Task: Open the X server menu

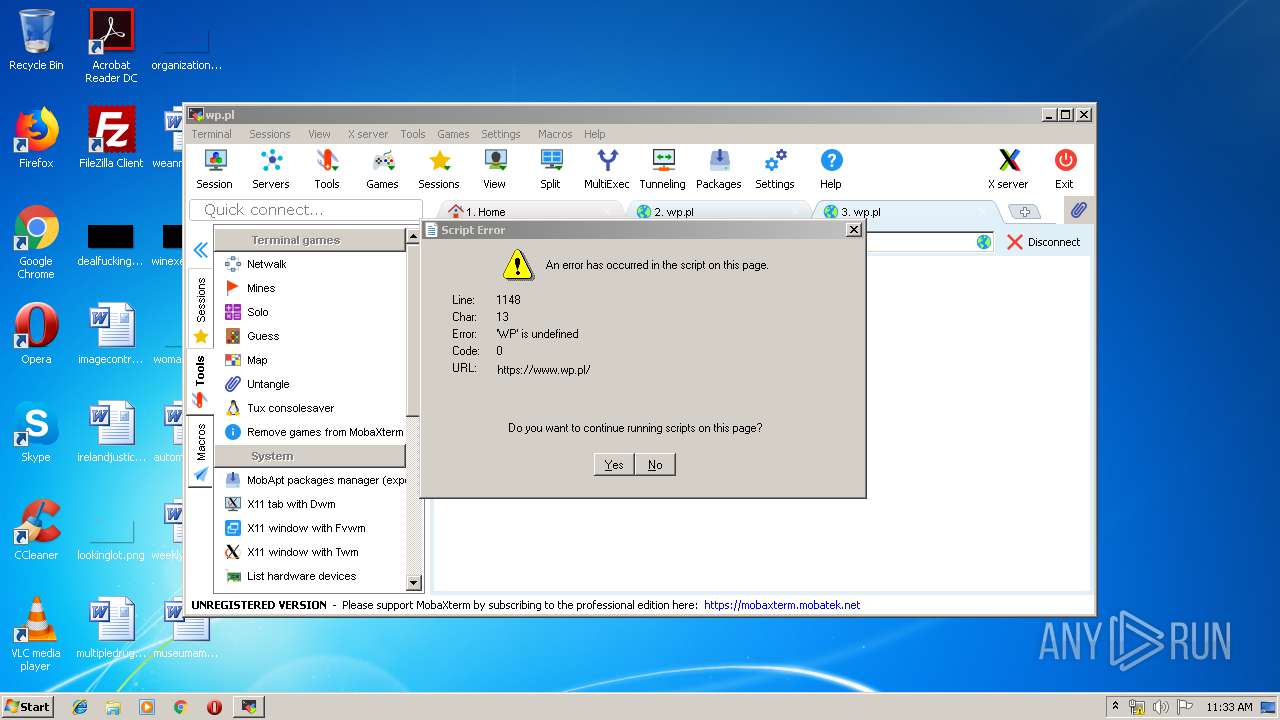Action: (x=368, y=134)
